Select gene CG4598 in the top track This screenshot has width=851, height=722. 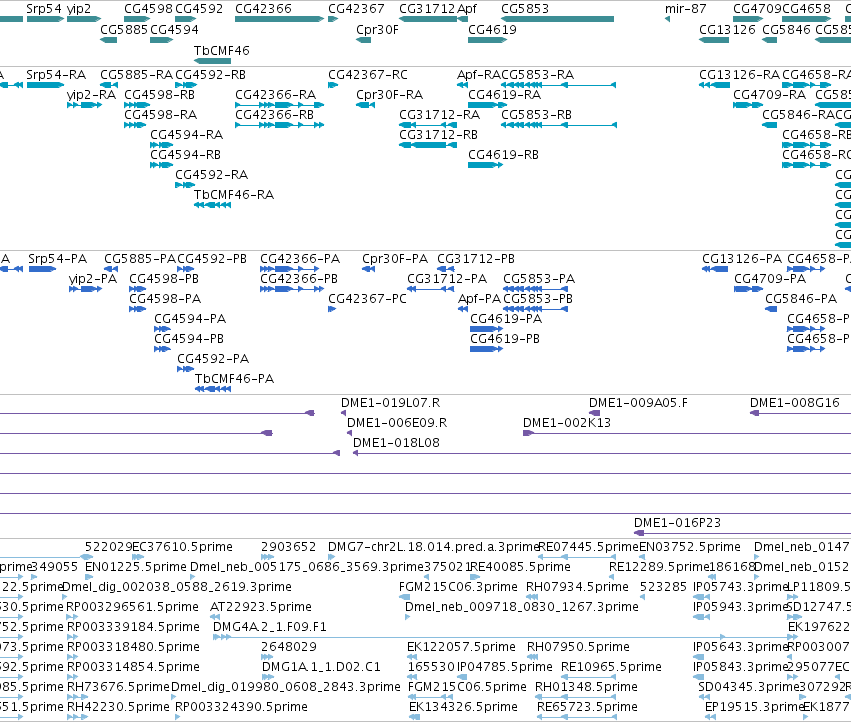[137, 19]
